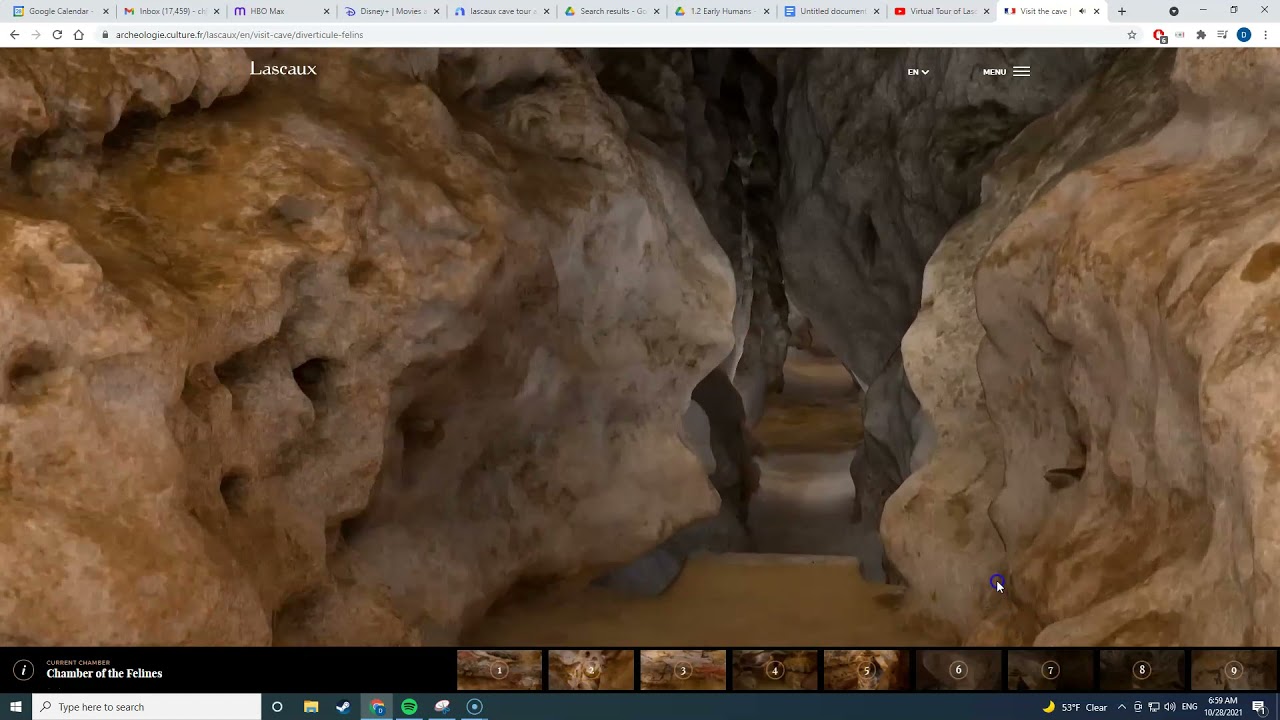Open a new browser tab
This screenshot has width=1280, height=720.
(x=1121, y=11)
